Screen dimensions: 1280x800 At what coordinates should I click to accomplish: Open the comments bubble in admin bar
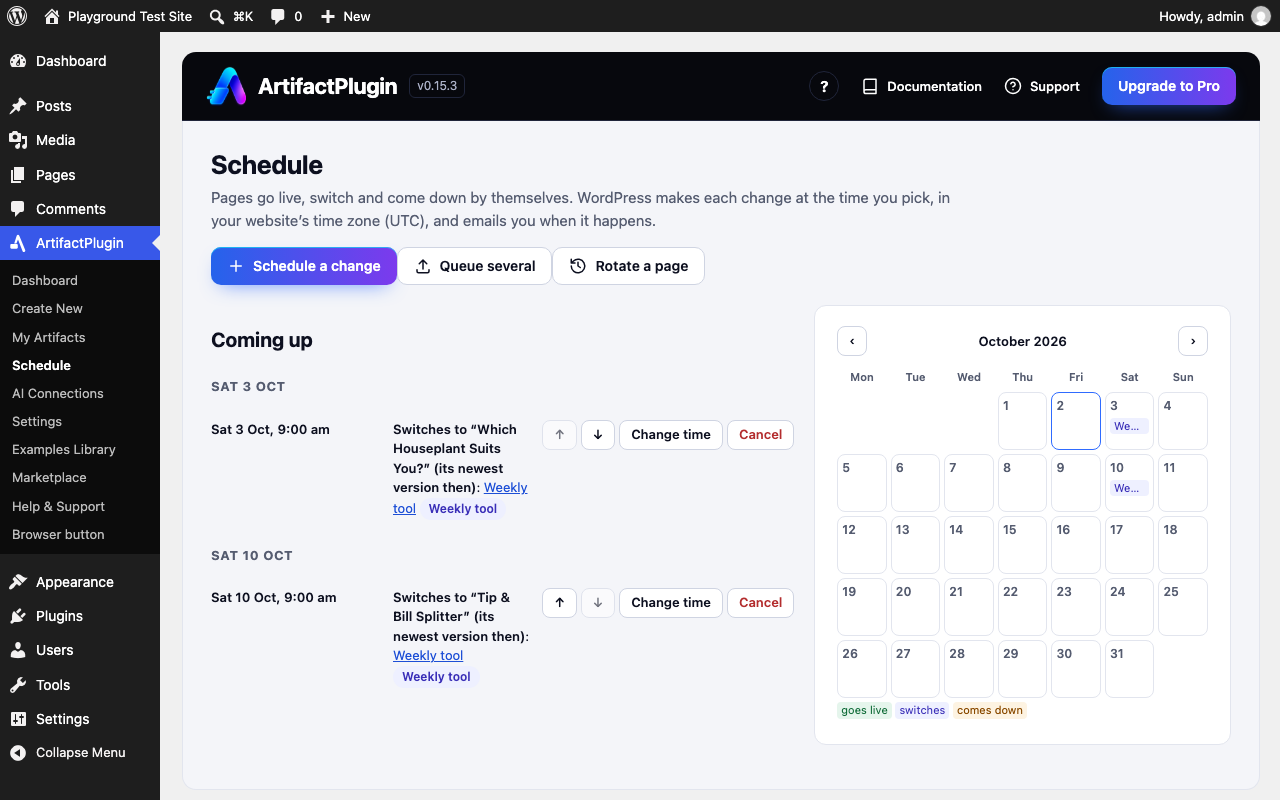point(278,16)
